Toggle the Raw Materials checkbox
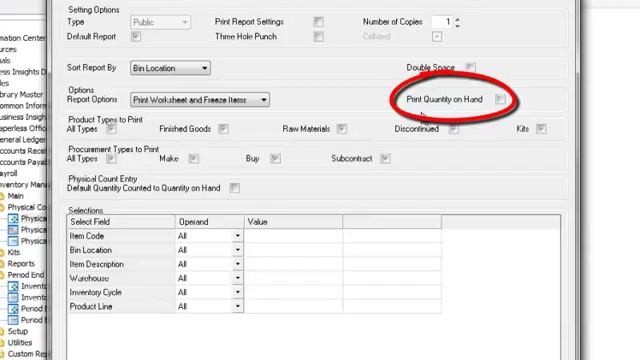The height and width of the screenshot is (360, 640). 342,129
